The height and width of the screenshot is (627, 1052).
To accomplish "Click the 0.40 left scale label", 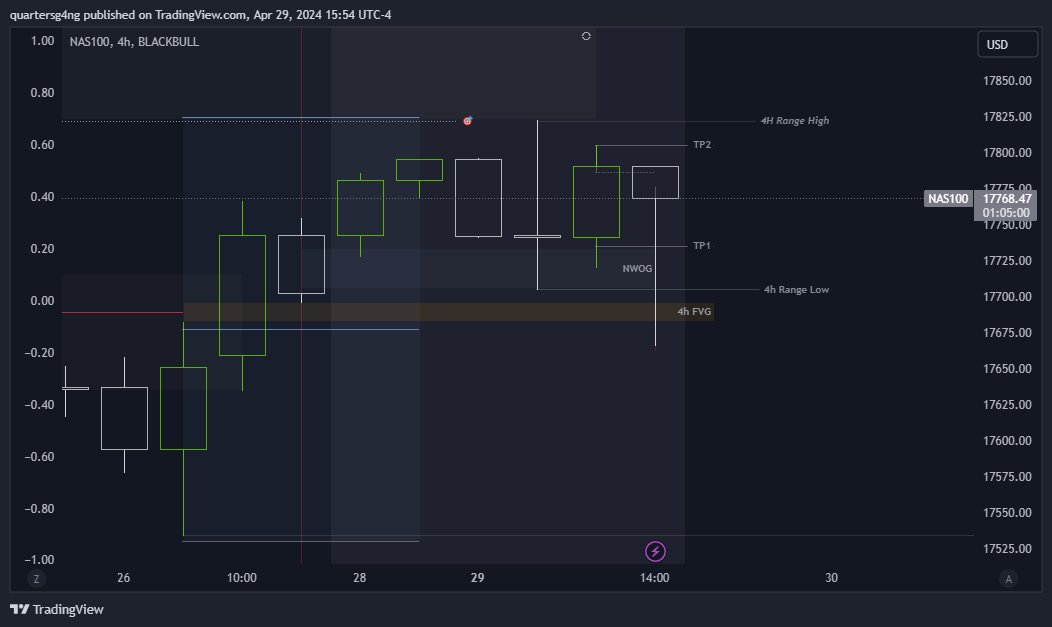I will click(42, 197).
